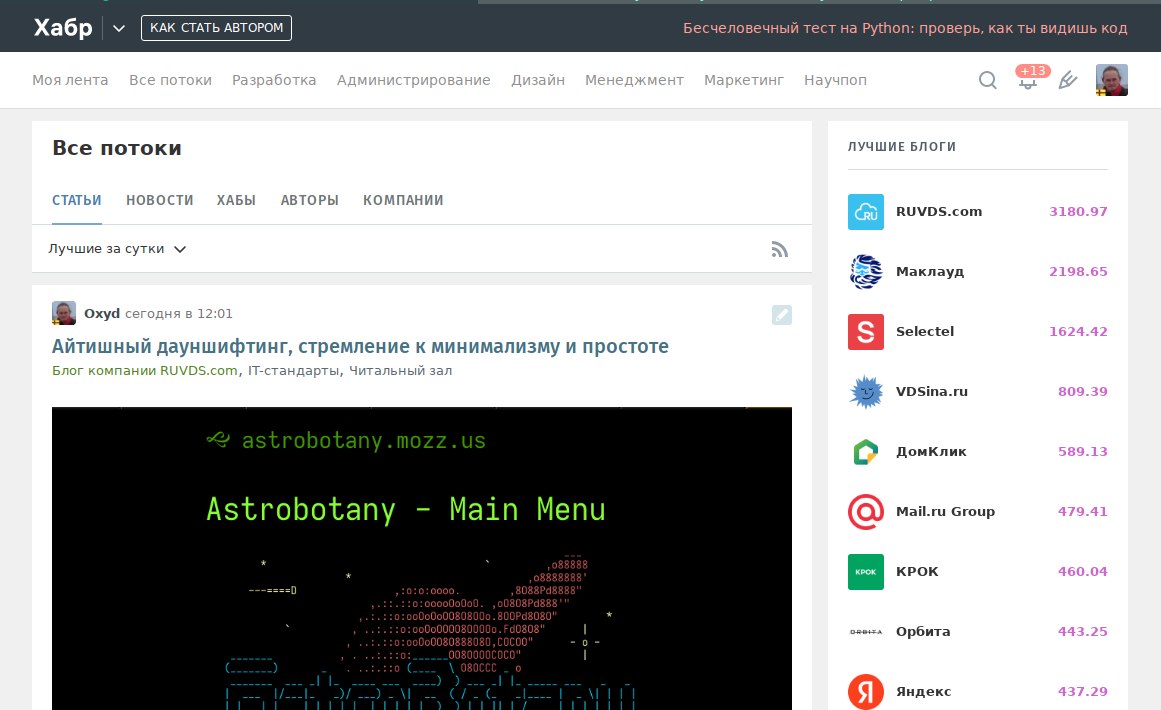
Task: Click the RSS feed icon
Action: (x=780, y=249)
